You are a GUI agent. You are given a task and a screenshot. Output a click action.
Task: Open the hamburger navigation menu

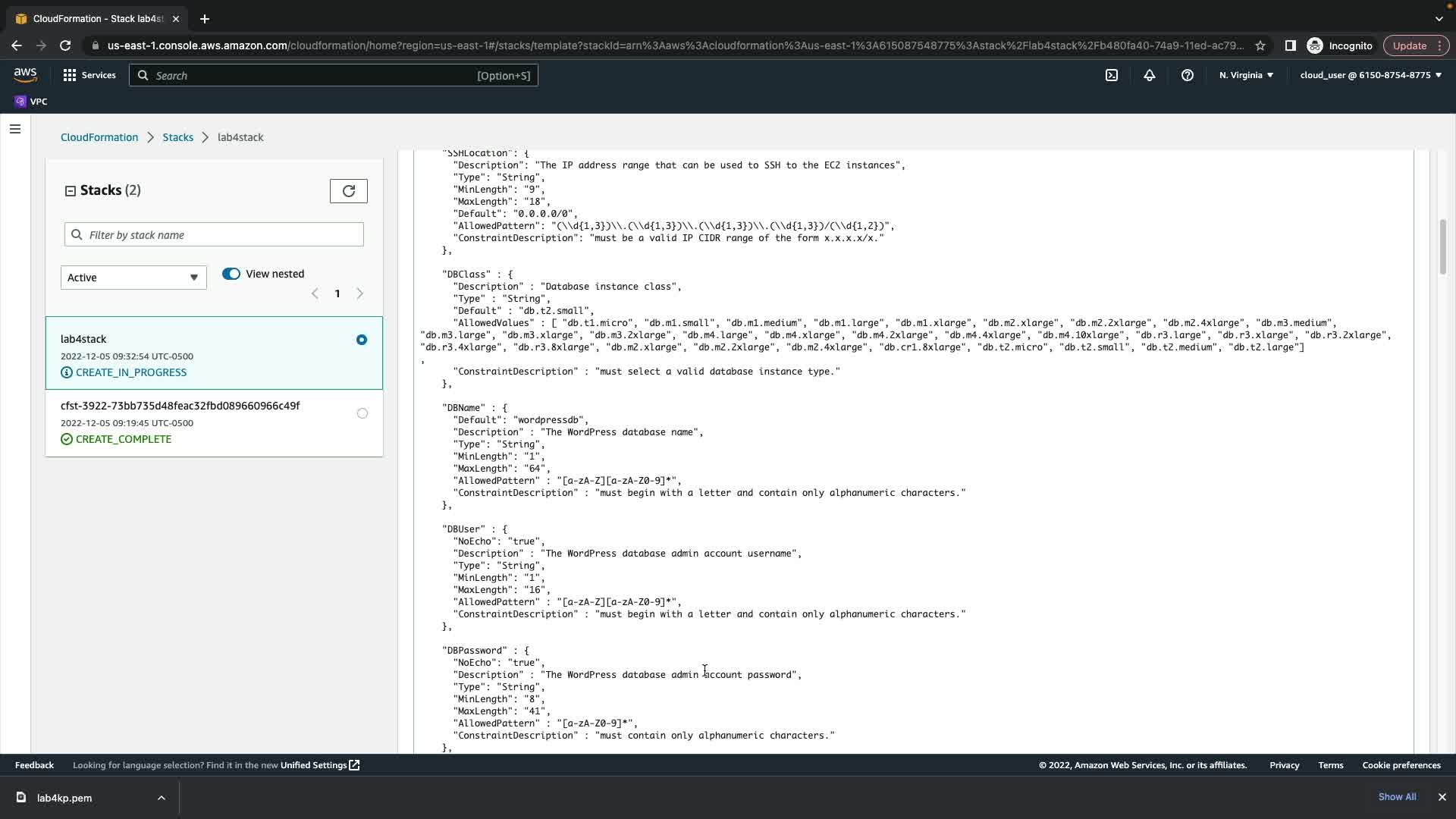point(15,129)
